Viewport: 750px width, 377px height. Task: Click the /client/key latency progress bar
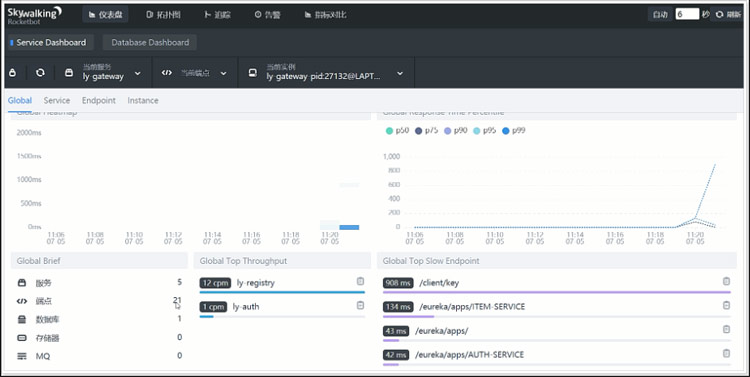tap(557, 292)
